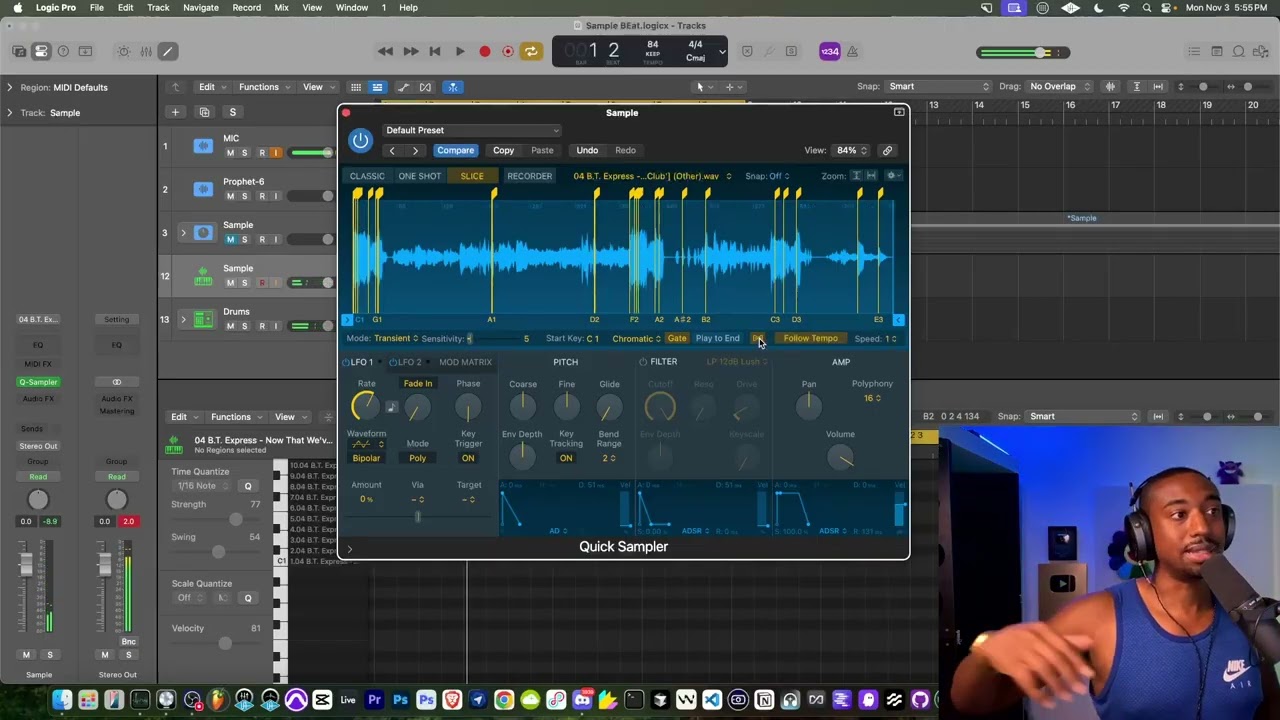Mute the Drums track
Screen dimensions: 1280x720
click(x=230, y=326)
